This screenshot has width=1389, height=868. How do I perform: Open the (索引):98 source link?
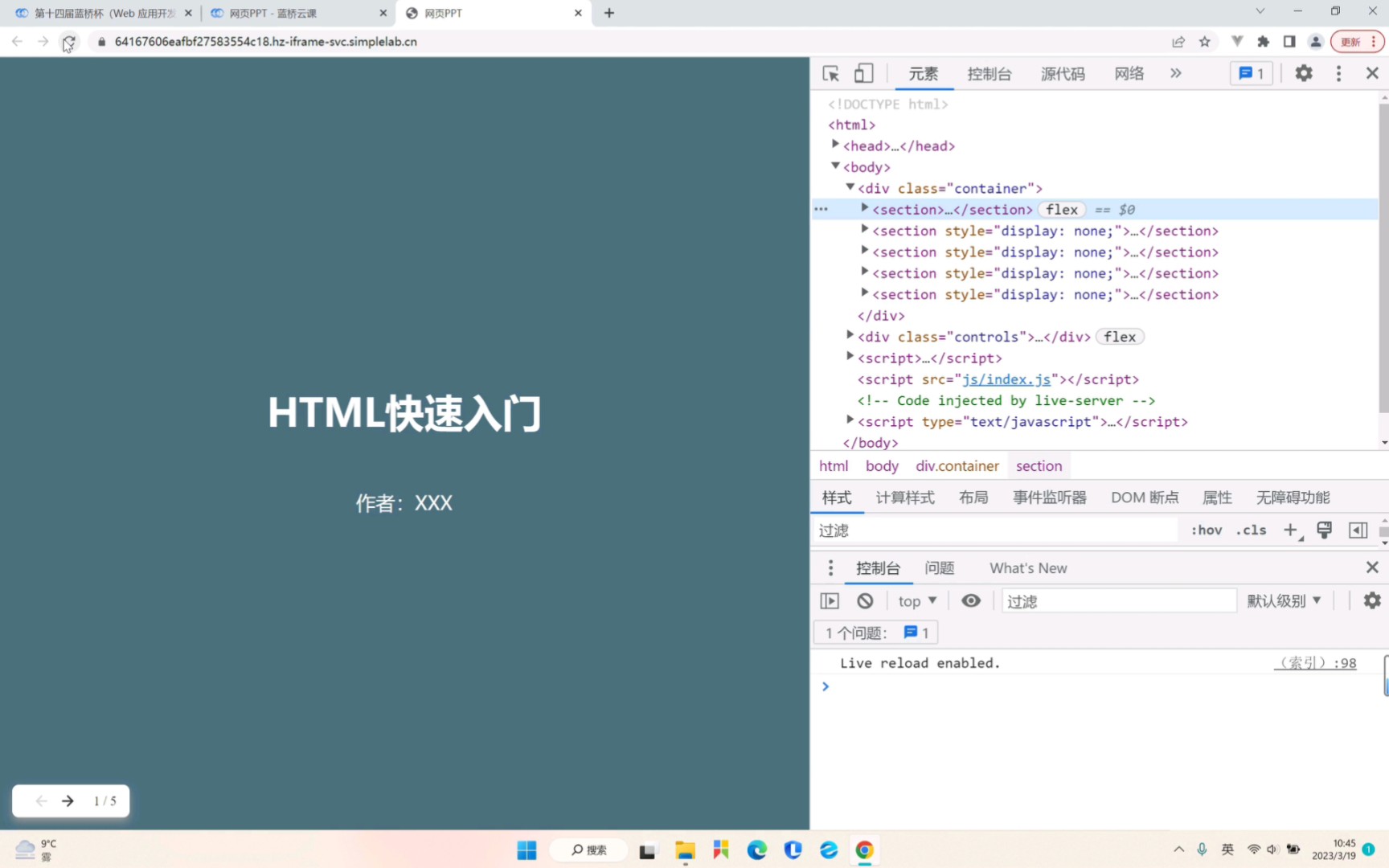(1316, 663)
